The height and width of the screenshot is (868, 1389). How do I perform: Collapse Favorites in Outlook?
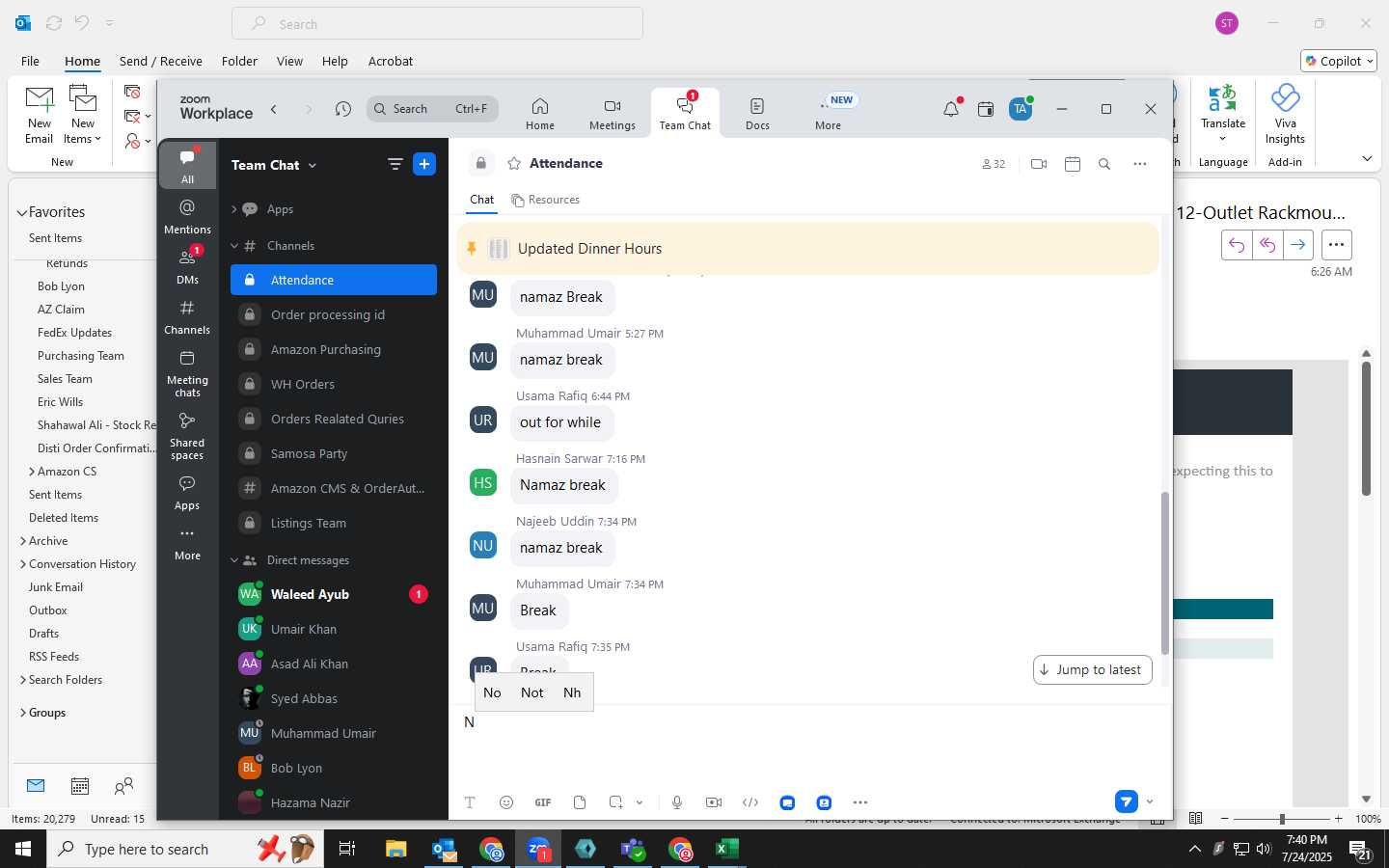point(21,212)
